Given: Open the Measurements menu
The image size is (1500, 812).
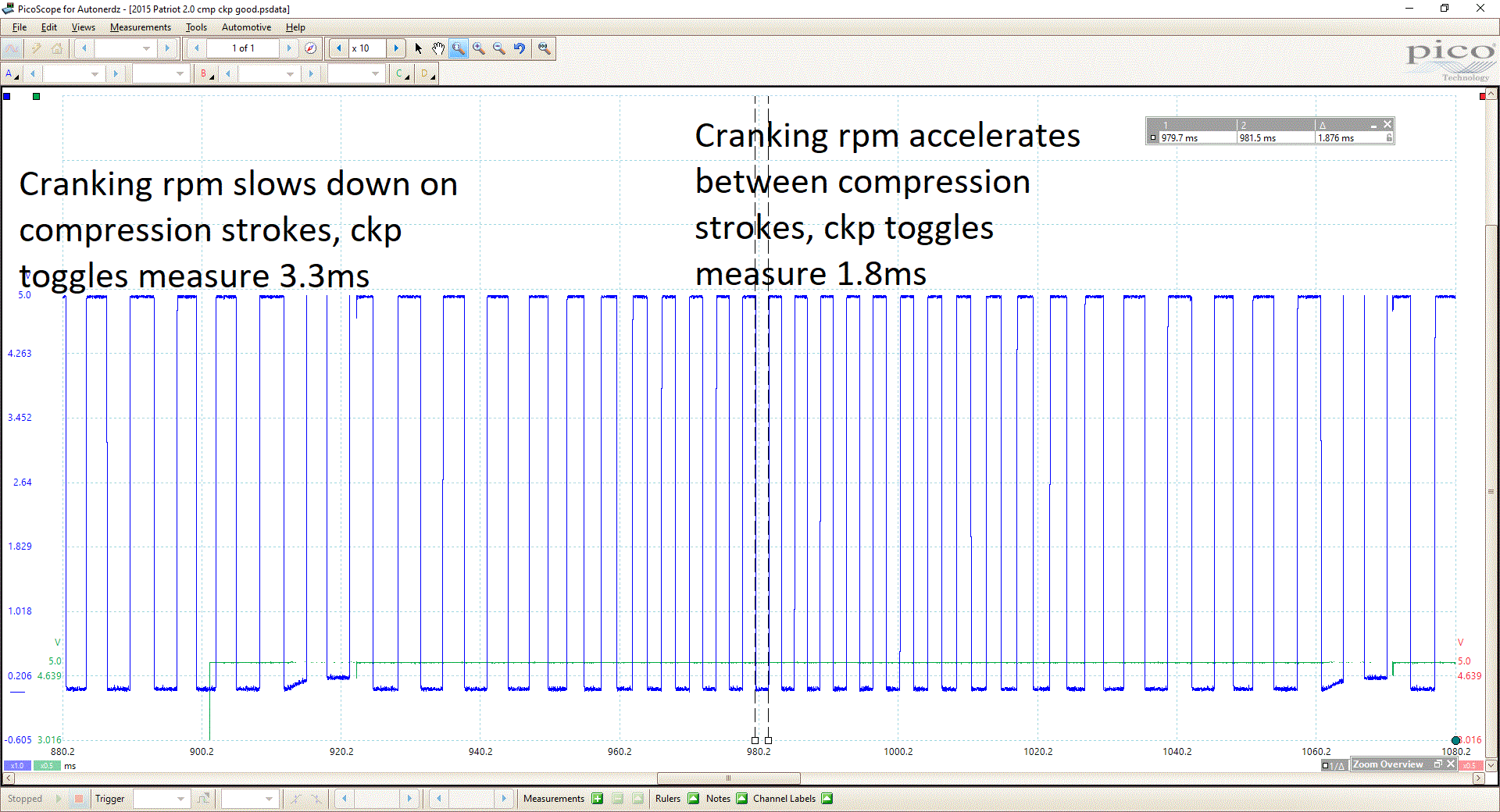Looking at the screenshot, I should (x=140, y=27).
